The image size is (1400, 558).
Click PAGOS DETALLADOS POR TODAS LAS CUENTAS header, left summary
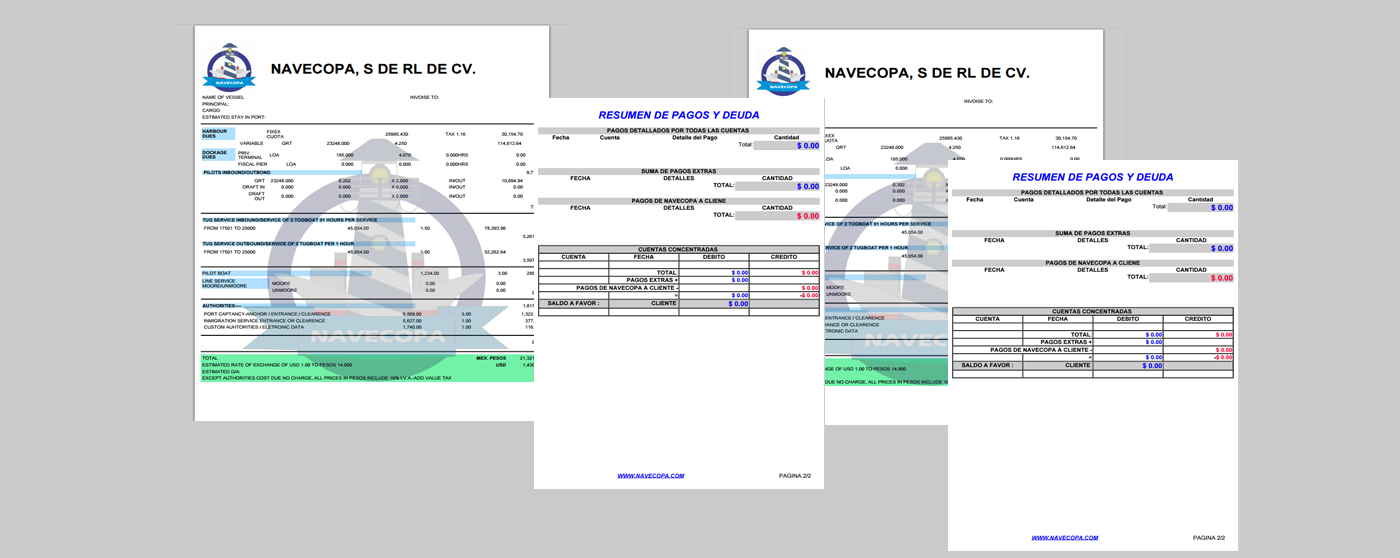coord(677,130)
